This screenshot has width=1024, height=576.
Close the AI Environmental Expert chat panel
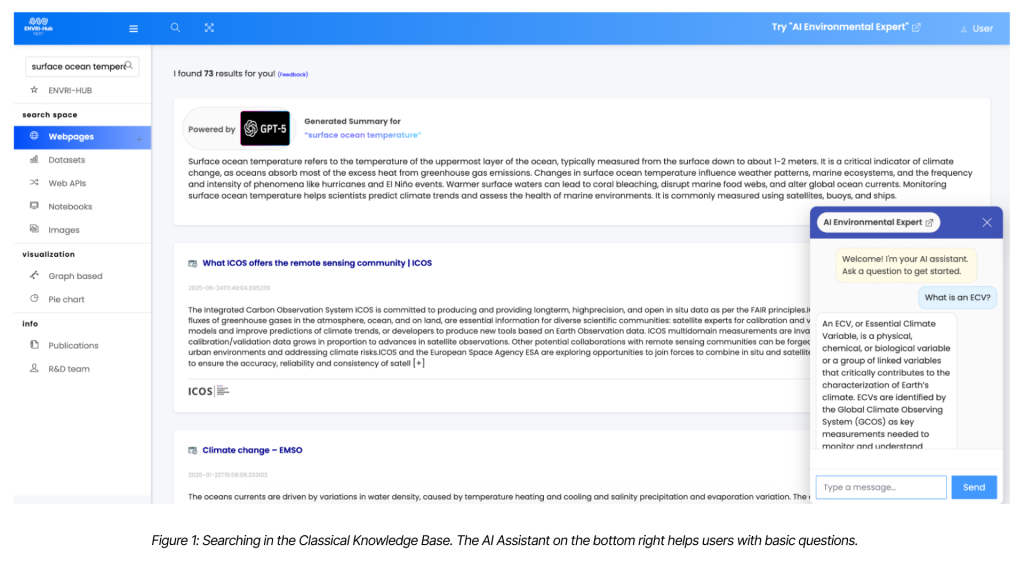pos(986,222)
